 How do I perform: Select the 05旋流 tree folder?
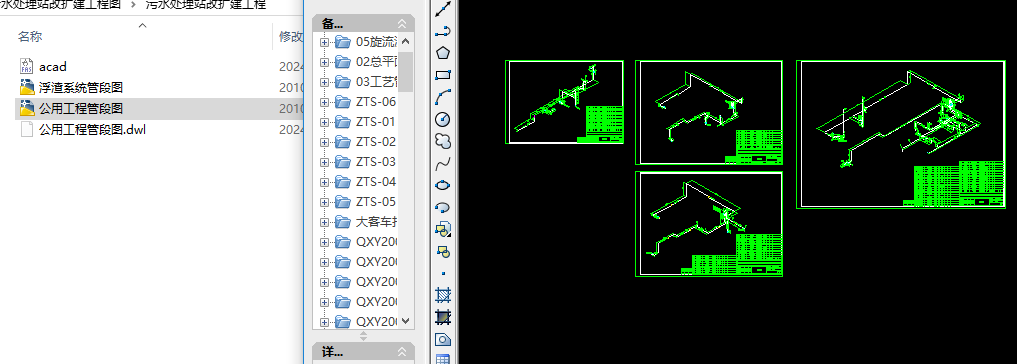pyautogui.click(x=365, y=42)
